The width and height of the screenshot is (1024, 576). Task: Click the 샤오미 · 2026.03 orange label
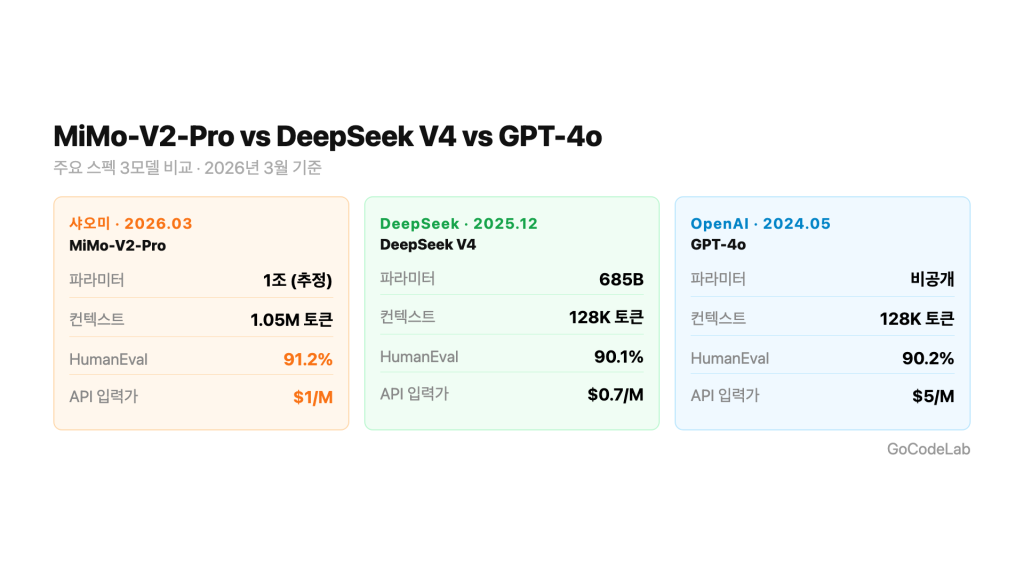point(130,224)
